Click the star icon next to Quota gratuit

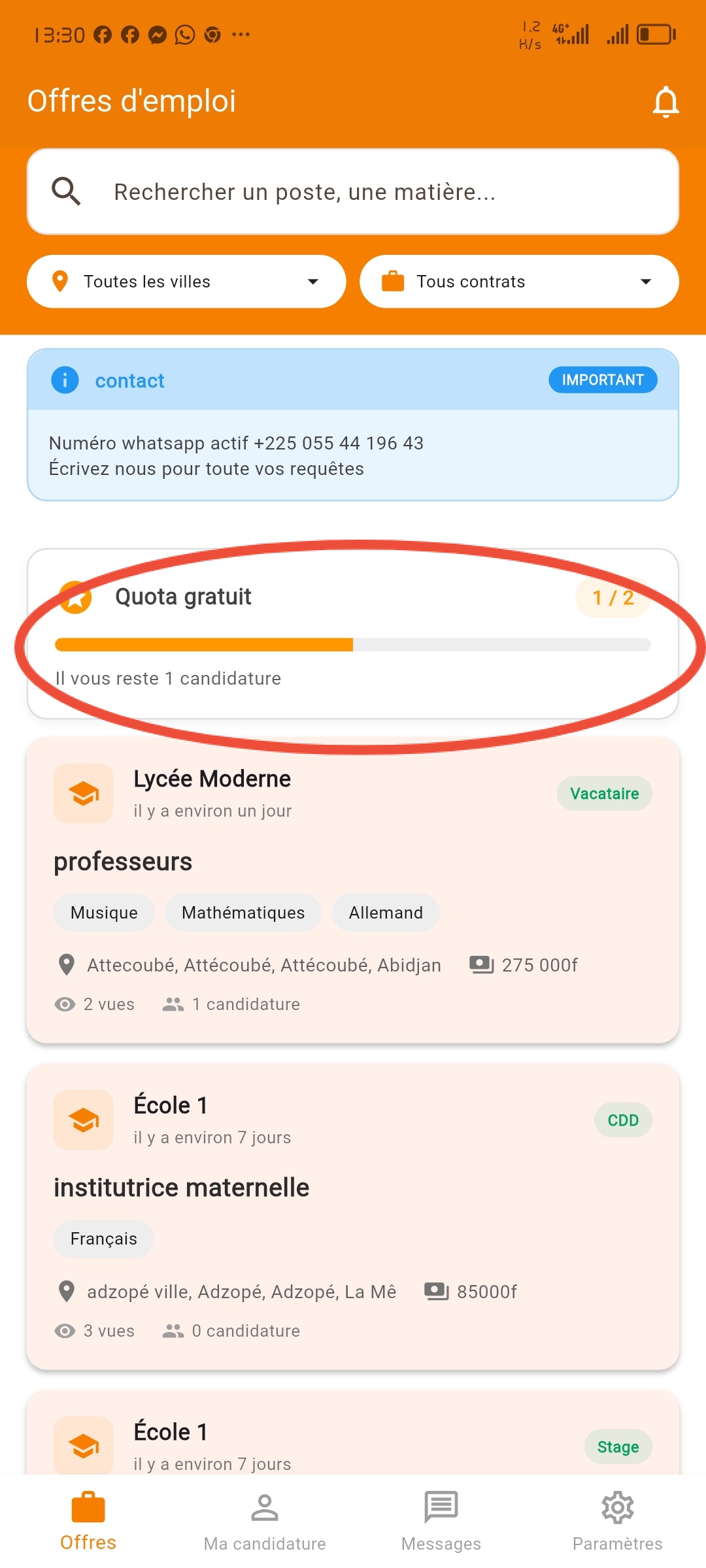click(x=75, y=596)
